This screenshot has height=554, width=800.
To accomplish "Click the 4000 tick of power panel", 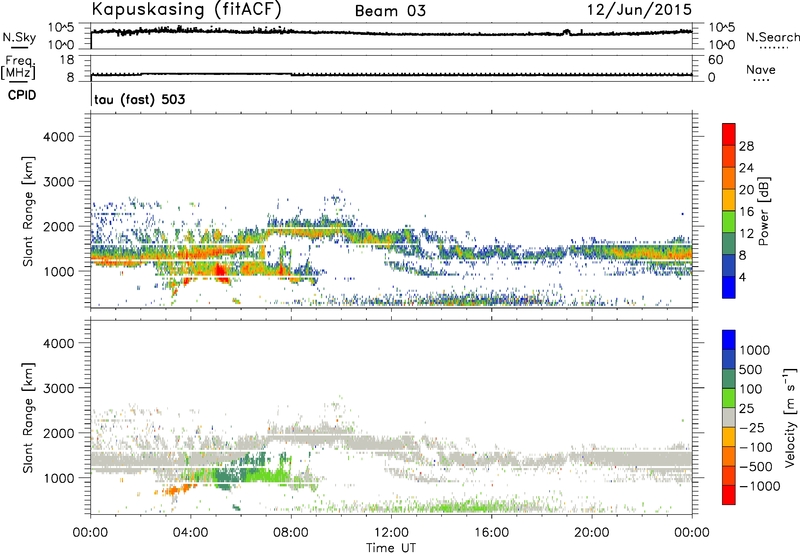I will point(58,137).
